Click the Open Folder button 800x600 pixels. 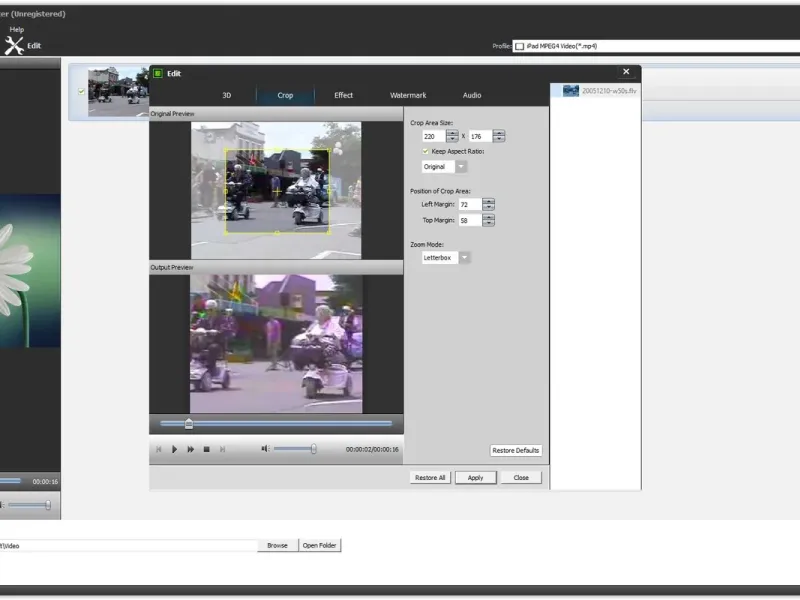(x=319, y=546)
